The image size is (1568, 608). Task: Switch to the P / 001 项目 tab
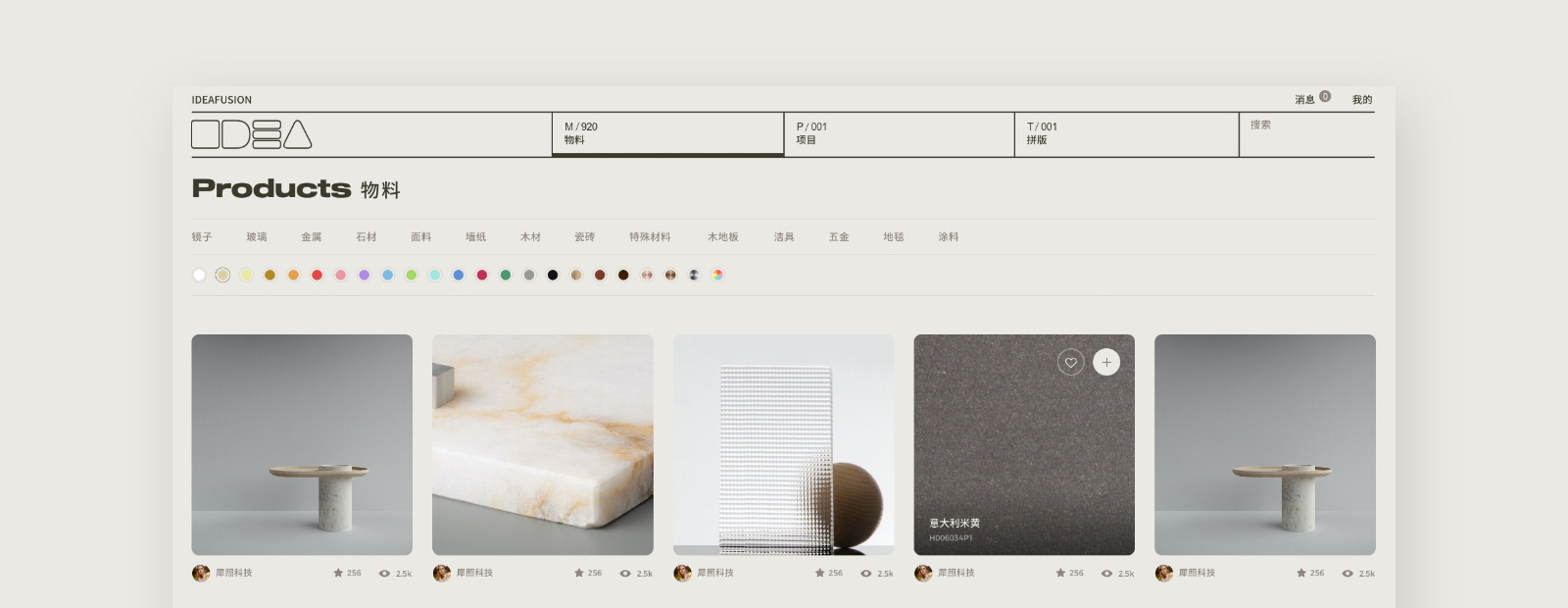899,133
